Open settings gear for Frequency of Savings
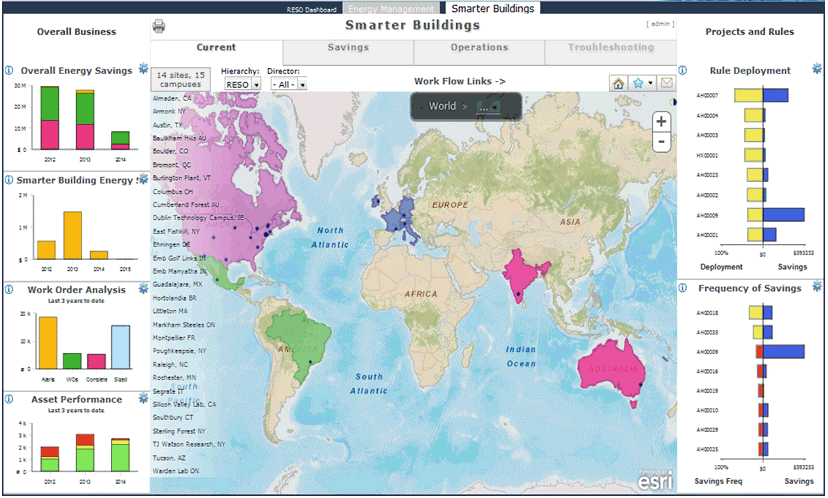Viewport: 828px width, 498px height. click(x=817, y=286)
